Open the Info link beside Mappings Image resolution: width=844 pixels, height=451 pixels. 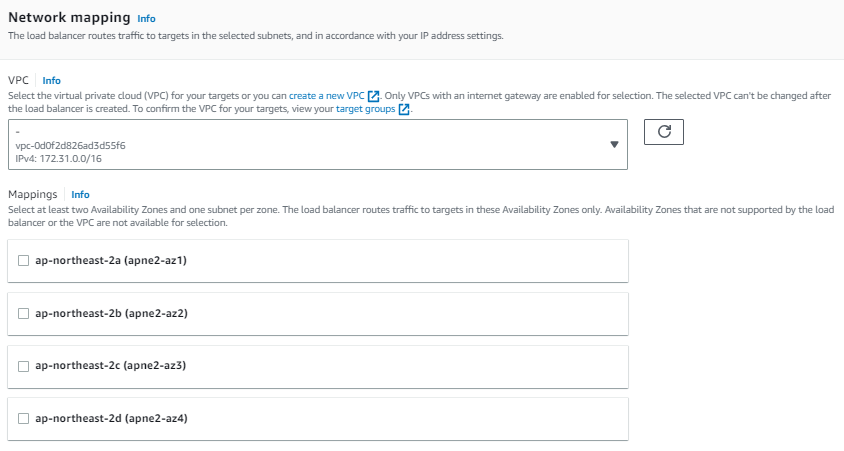click(x=80, y=194)
